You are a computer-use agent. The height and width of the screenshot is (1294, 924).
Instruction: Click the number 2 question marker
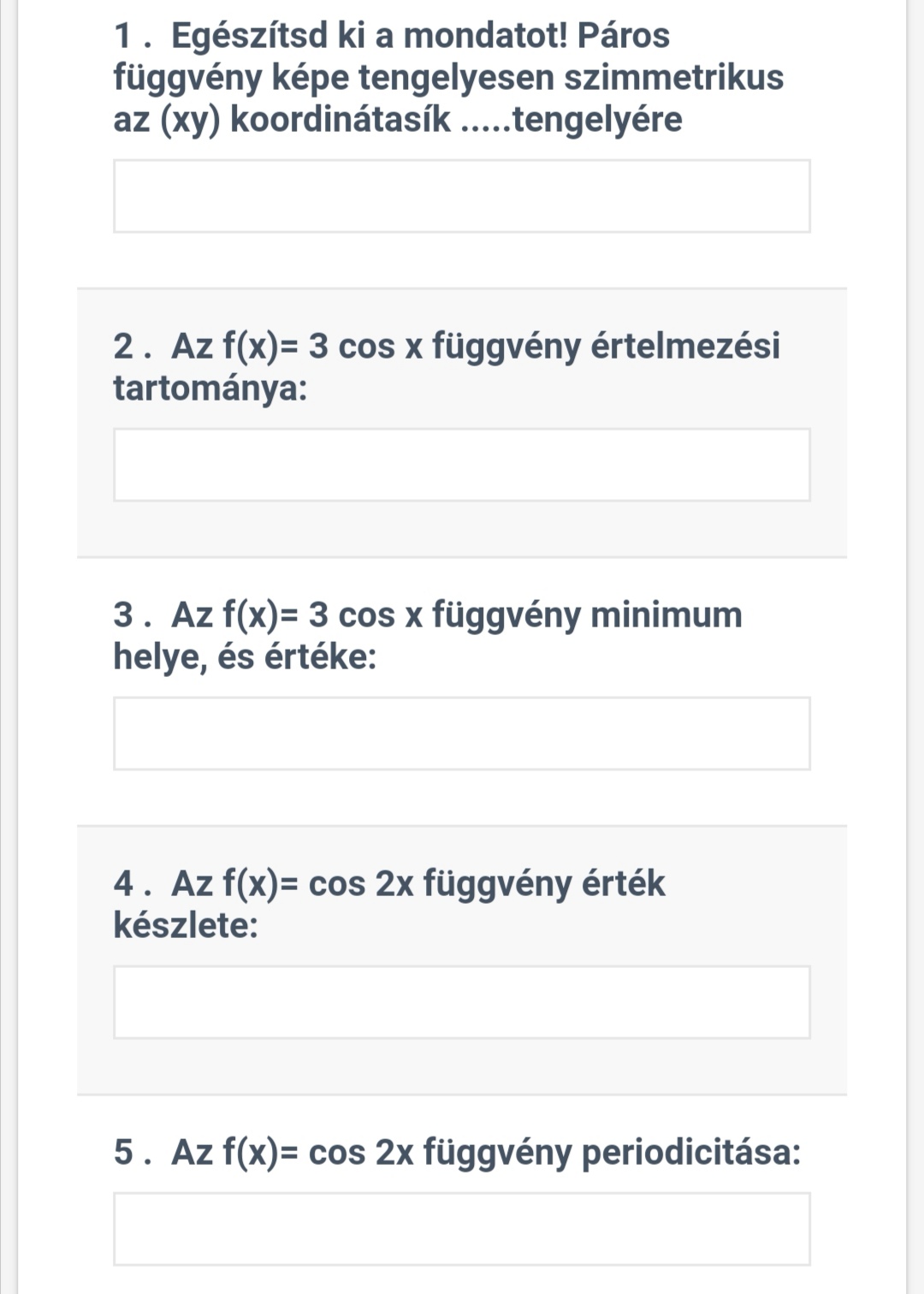(x=125, y=347)
